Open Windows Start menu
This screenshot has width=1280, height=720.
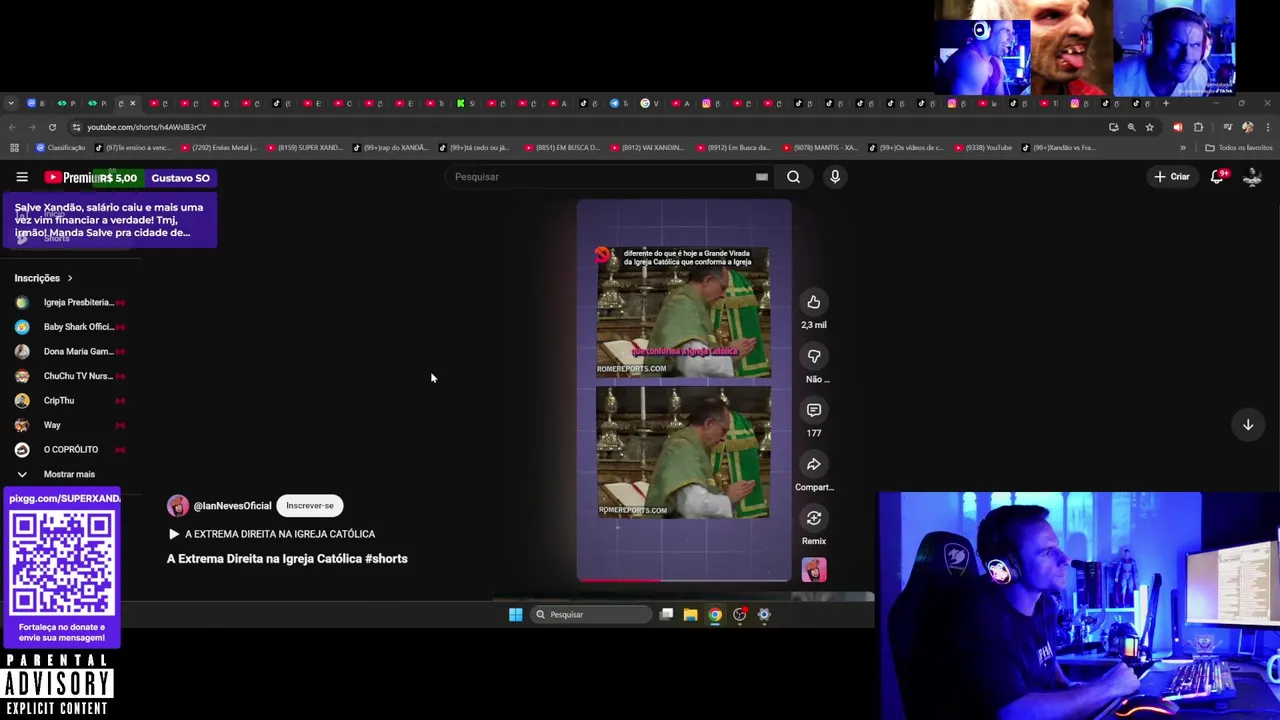tap(515, 614)
